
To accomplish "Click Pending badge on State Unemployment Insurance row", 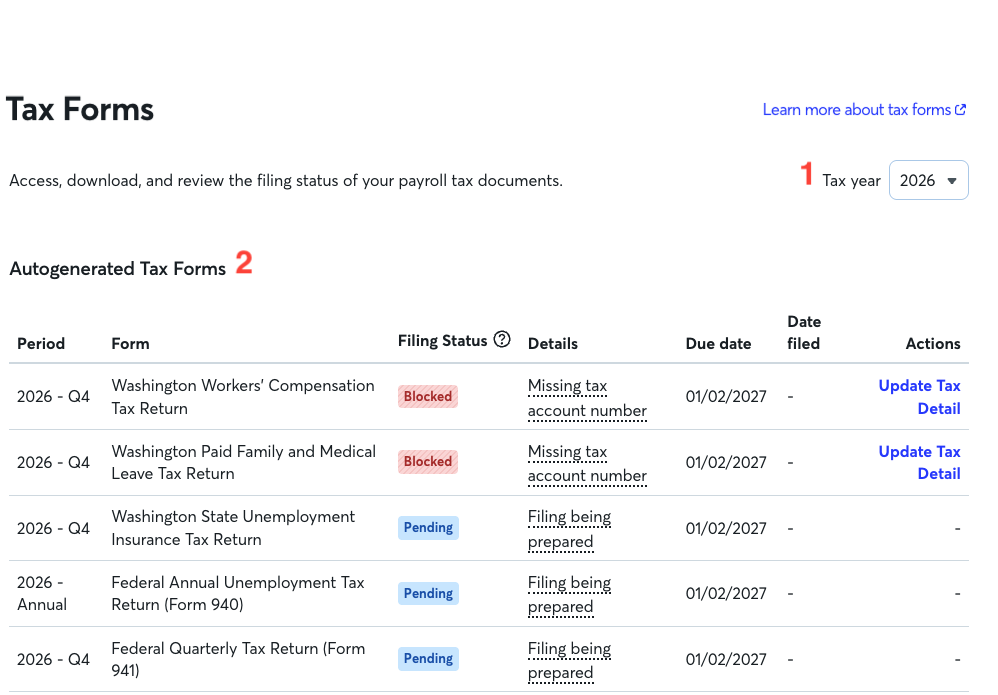I will [428, 528].
